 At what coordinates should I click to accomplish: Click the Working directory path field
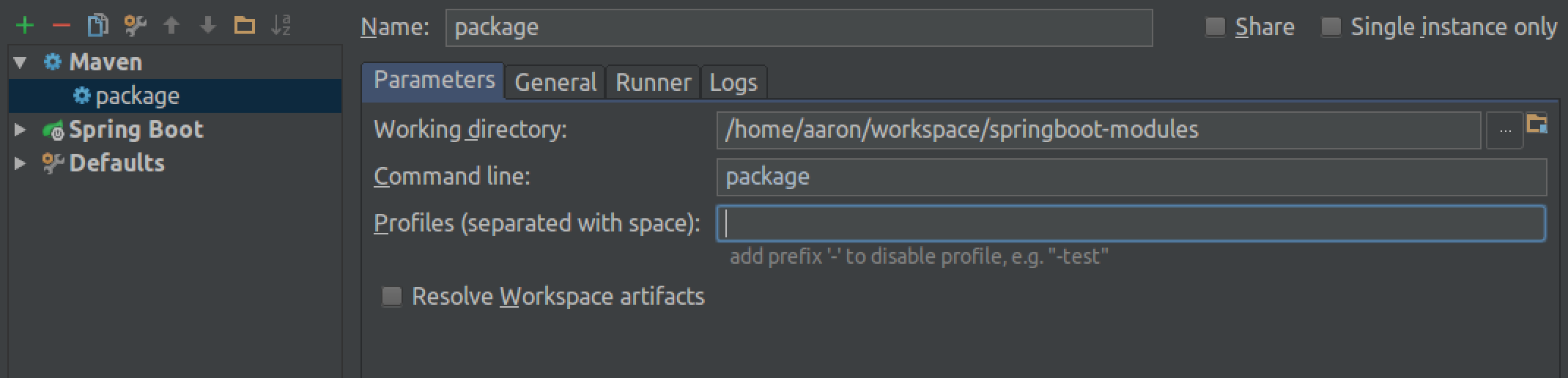[x=1099, y=130]
